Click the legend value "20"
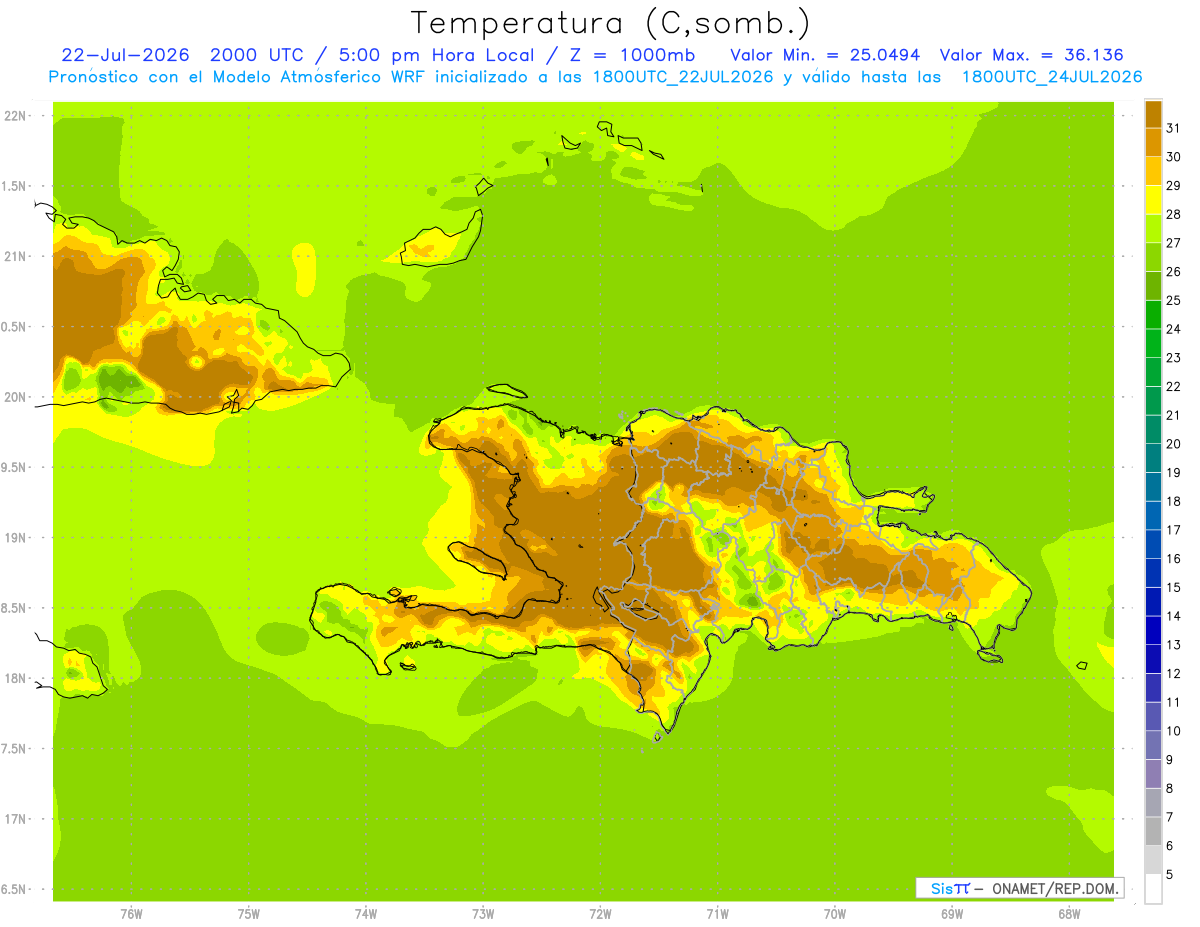The height and width of the screenshot is (927, 1200). 1173,444
